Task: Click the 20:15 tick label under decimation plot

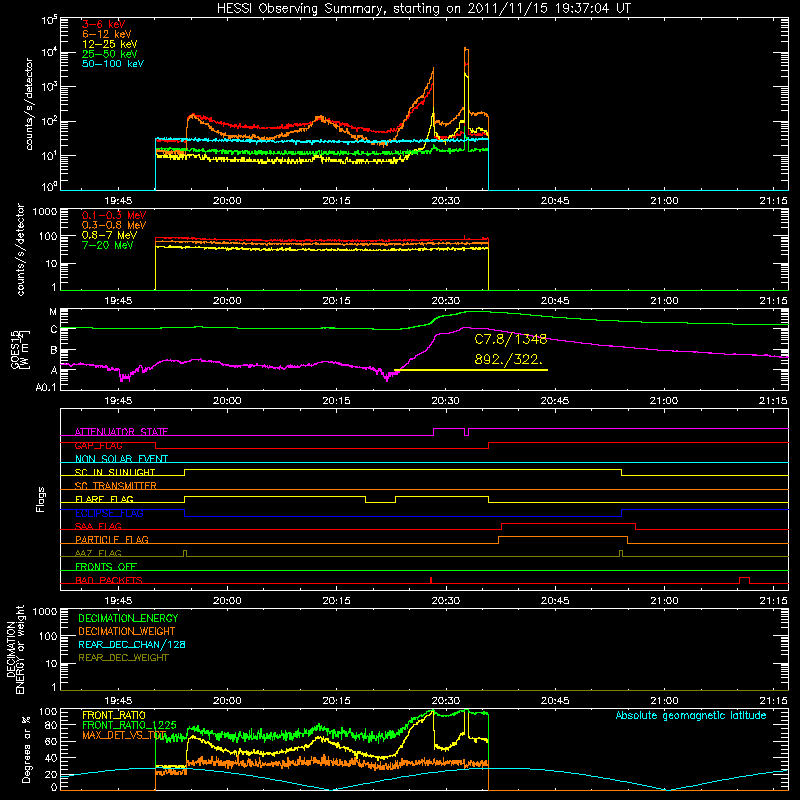Action: (336, 701)
